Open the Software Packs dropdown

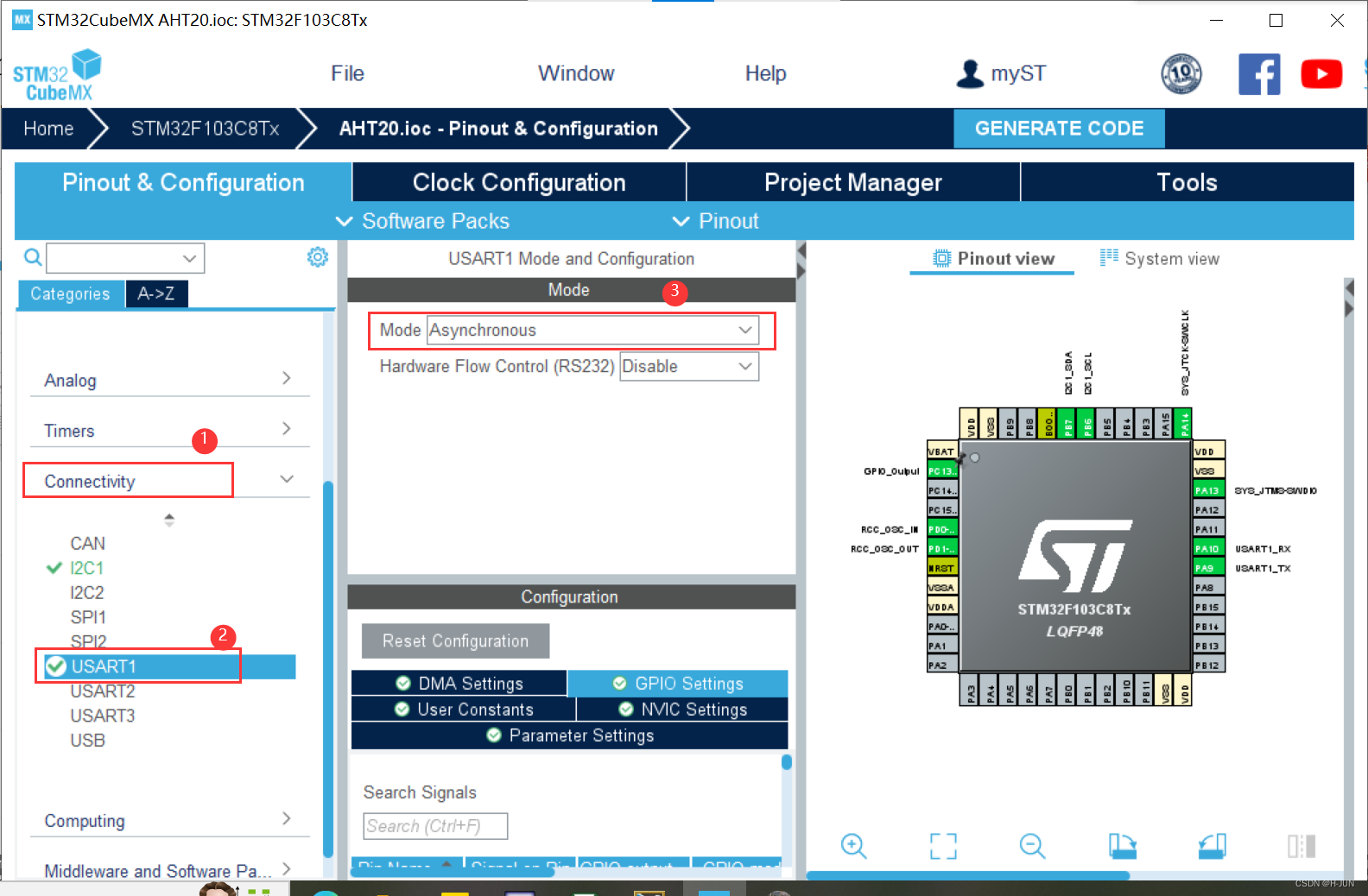click(423, 221)
